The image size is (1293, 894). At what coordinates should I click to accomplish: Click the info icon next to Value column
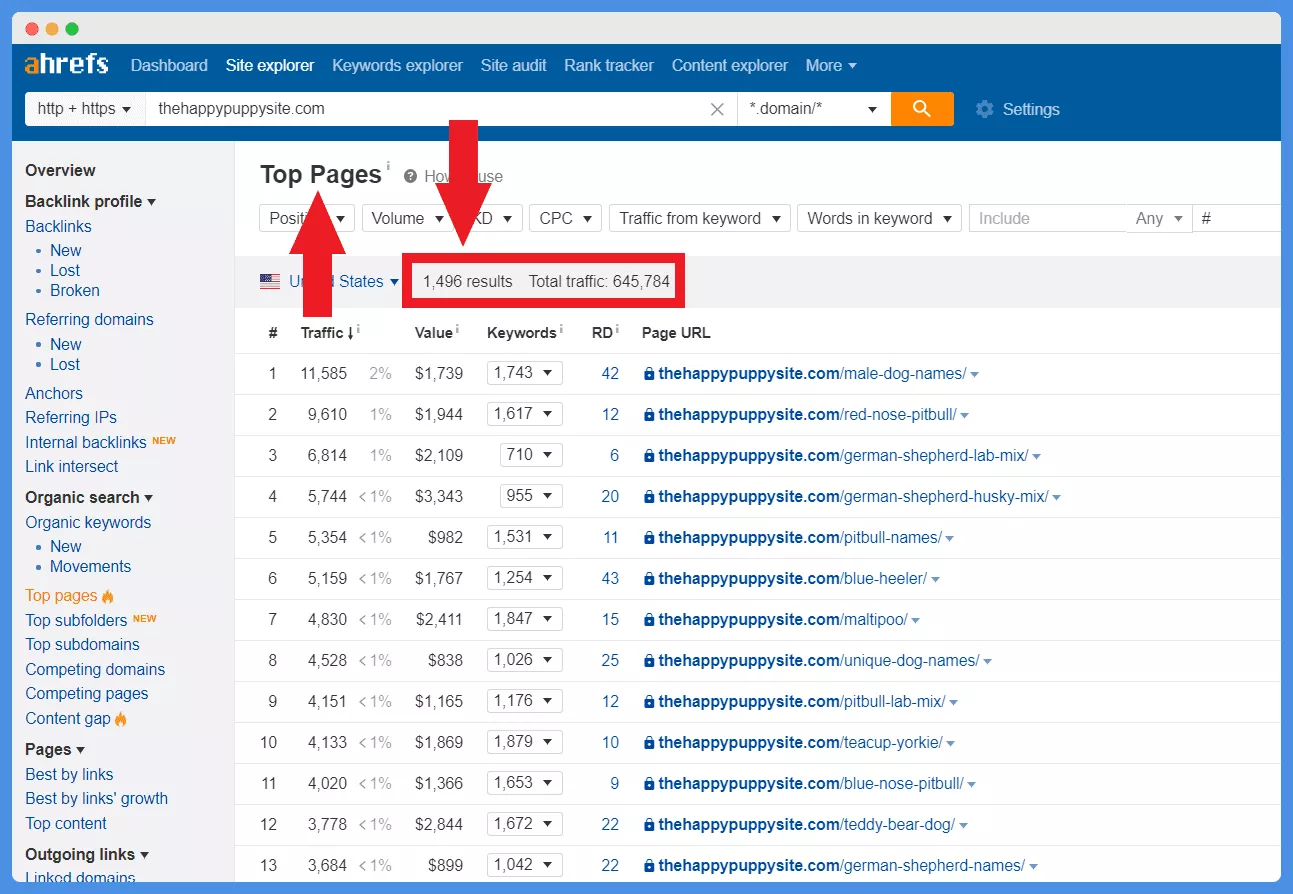point(457,328)
